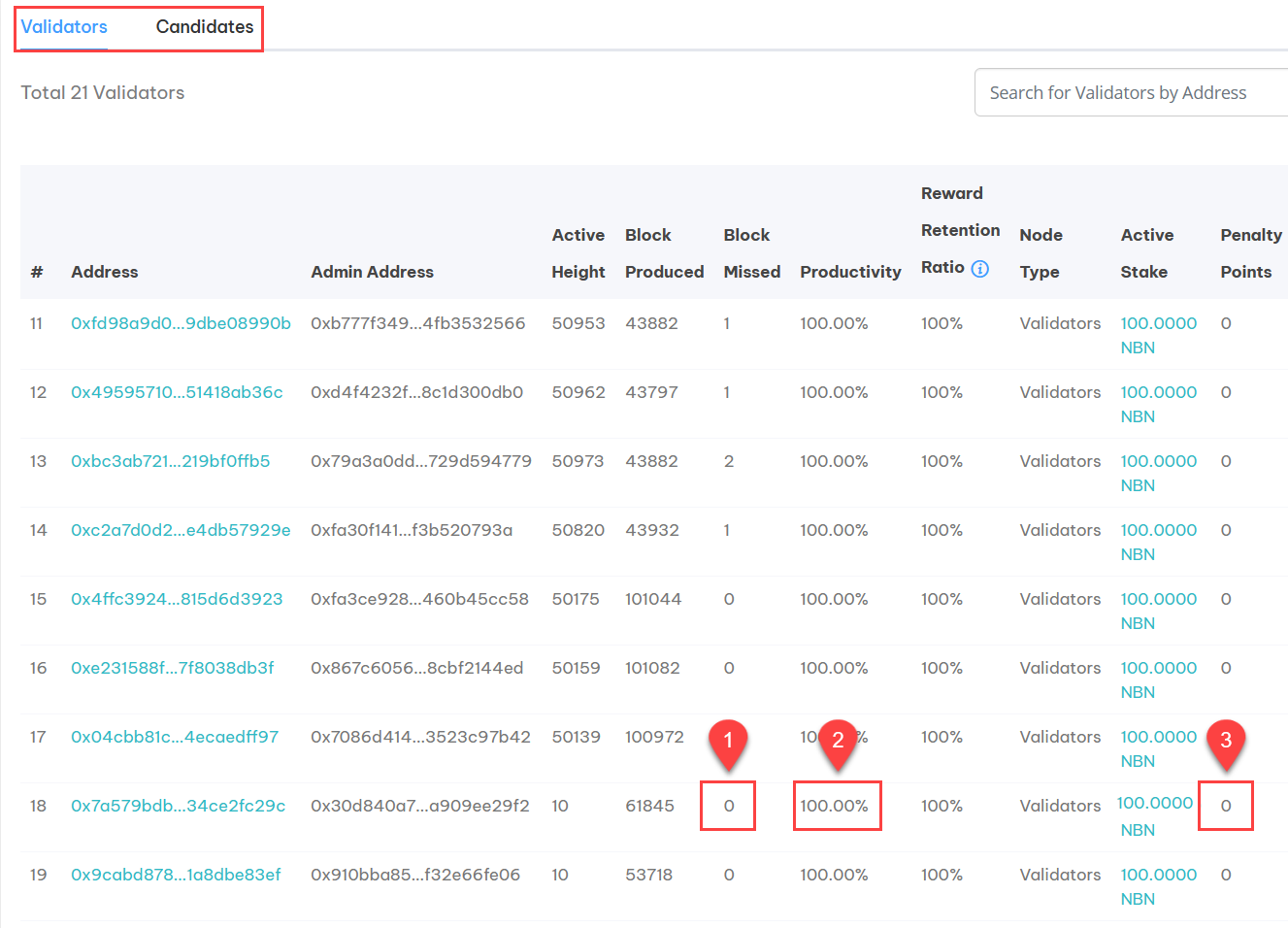This screenshot has height=928, width=1288.
Task: Open validator address 0x9cabd878...1a8dbe83ef
Action: click(176, 875)
